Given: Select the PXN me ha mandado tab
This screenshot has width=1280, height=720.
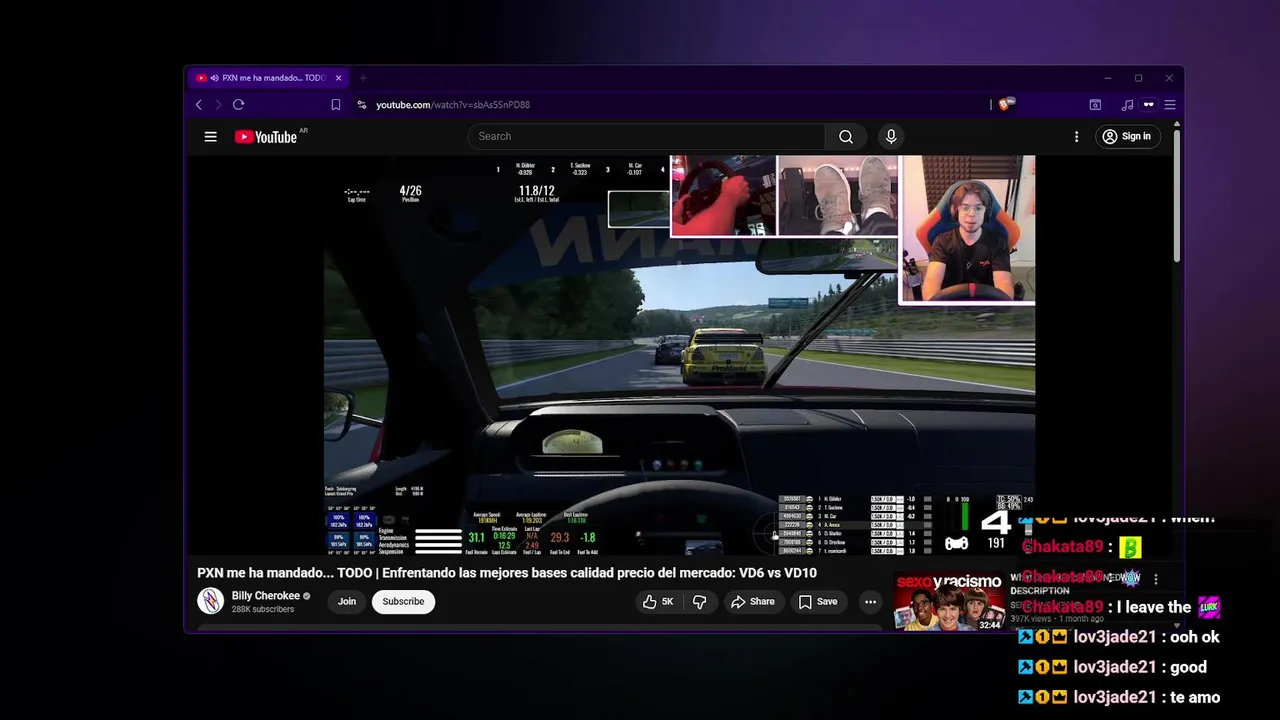Looking at the screenshot, I should pyautogui.click(x=270, y=78).
